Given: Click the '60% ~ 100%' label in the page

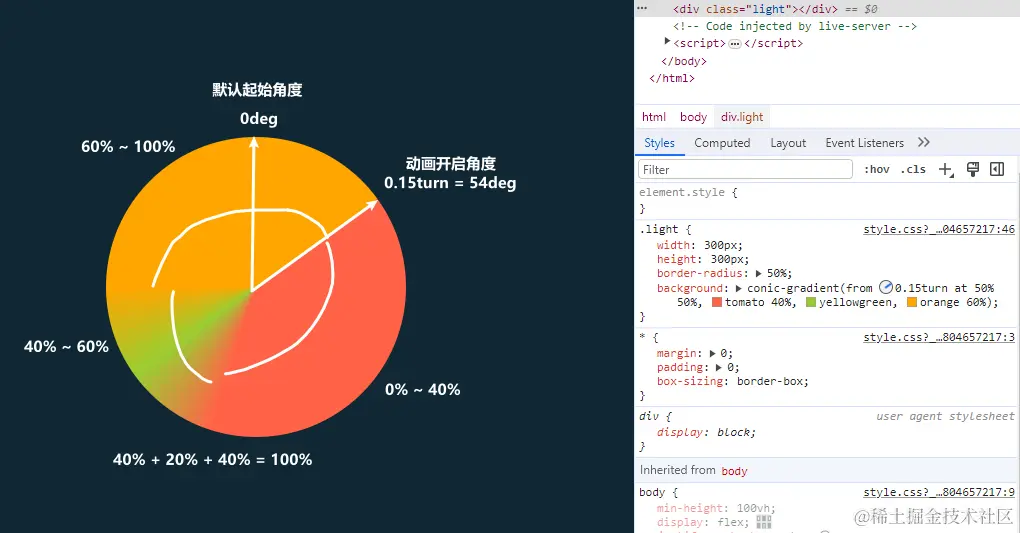Looking at the screenshot, I should (128, 146).
